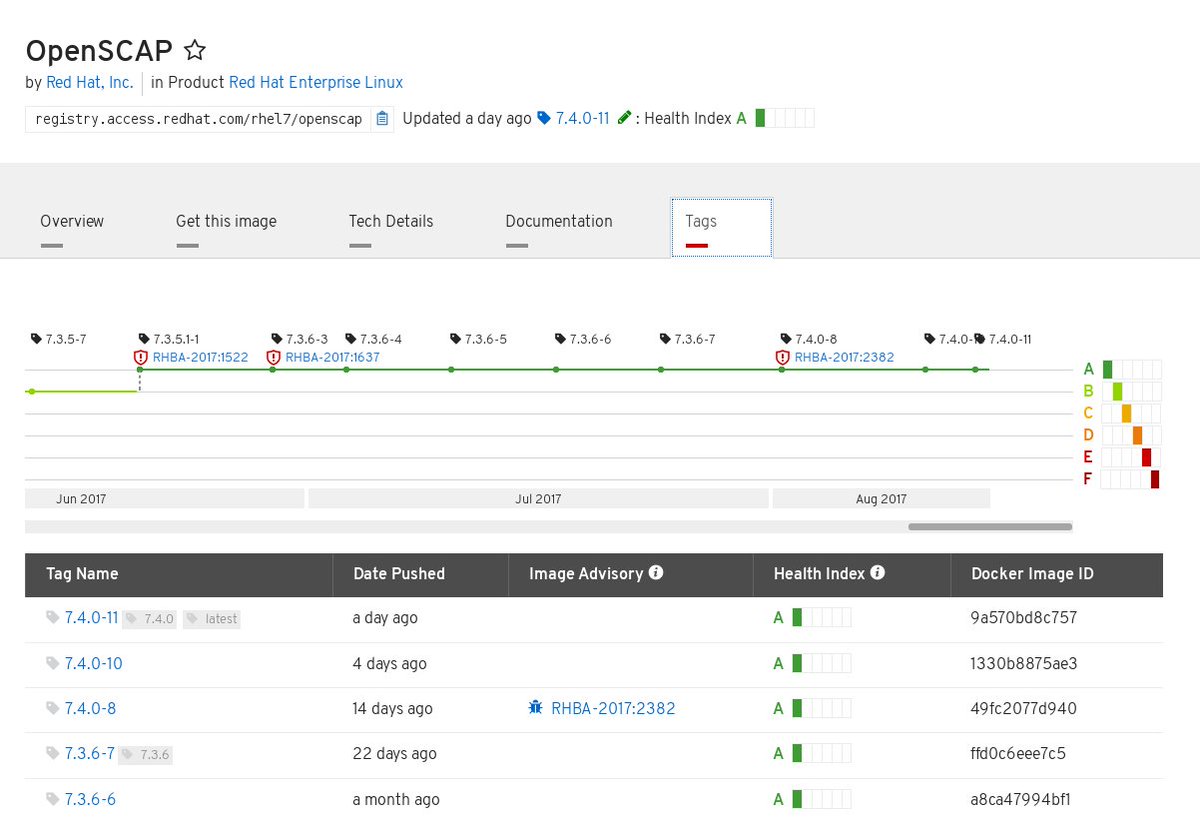The height and width of the screenshot is (819, 1200).
Task: Select timeline point for tag 7.3.6-4
Action: coord(346,370)
